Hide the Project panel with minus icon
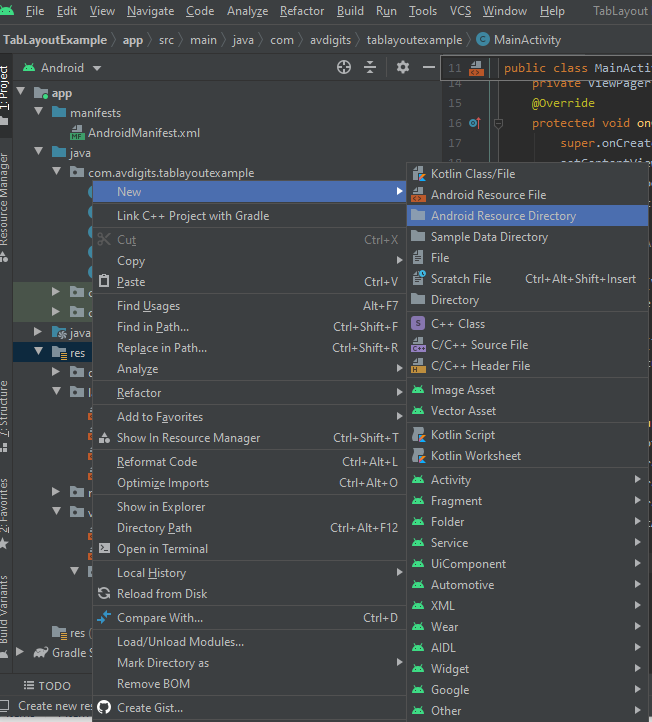 [x=429, y=68]
